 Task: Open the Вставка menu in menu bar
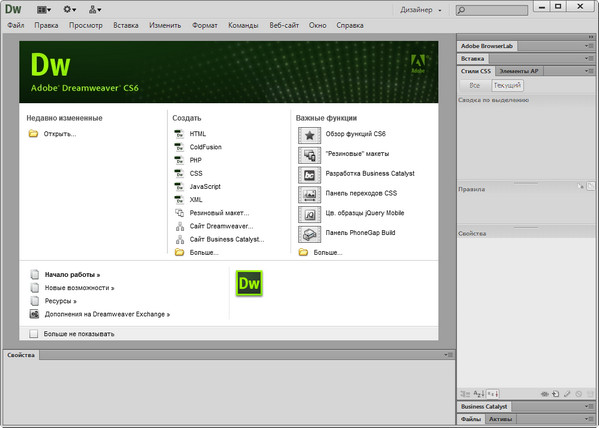point(126,25)
